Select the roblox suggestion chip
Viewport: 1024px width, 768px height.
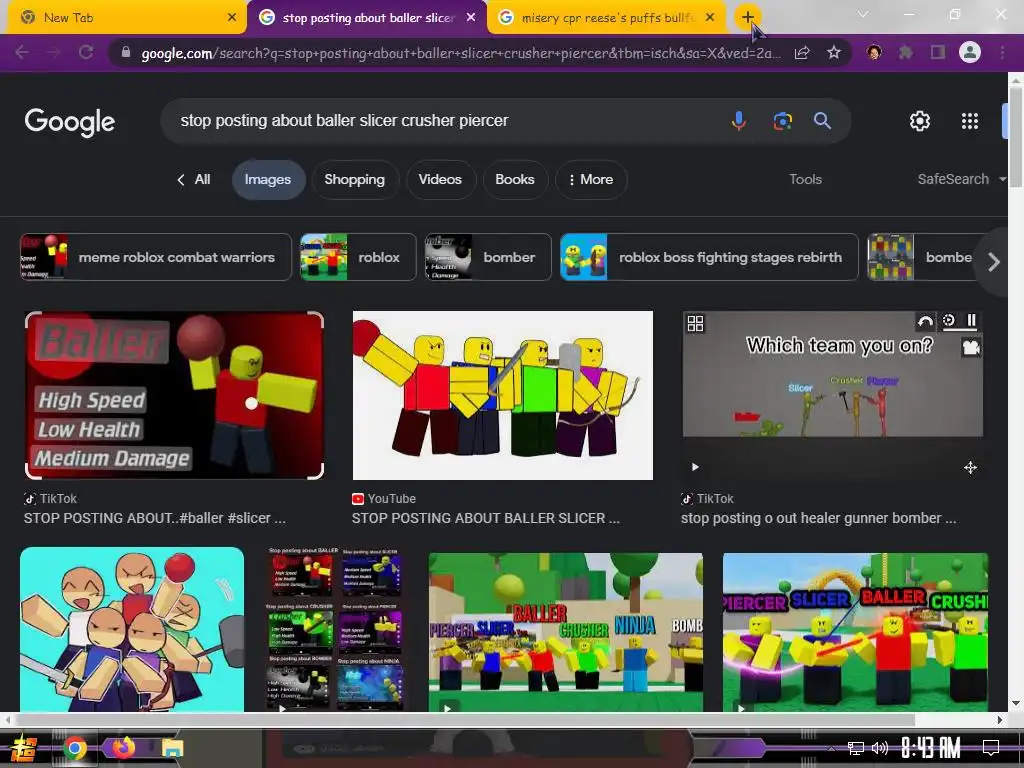(x=358, y=257)
